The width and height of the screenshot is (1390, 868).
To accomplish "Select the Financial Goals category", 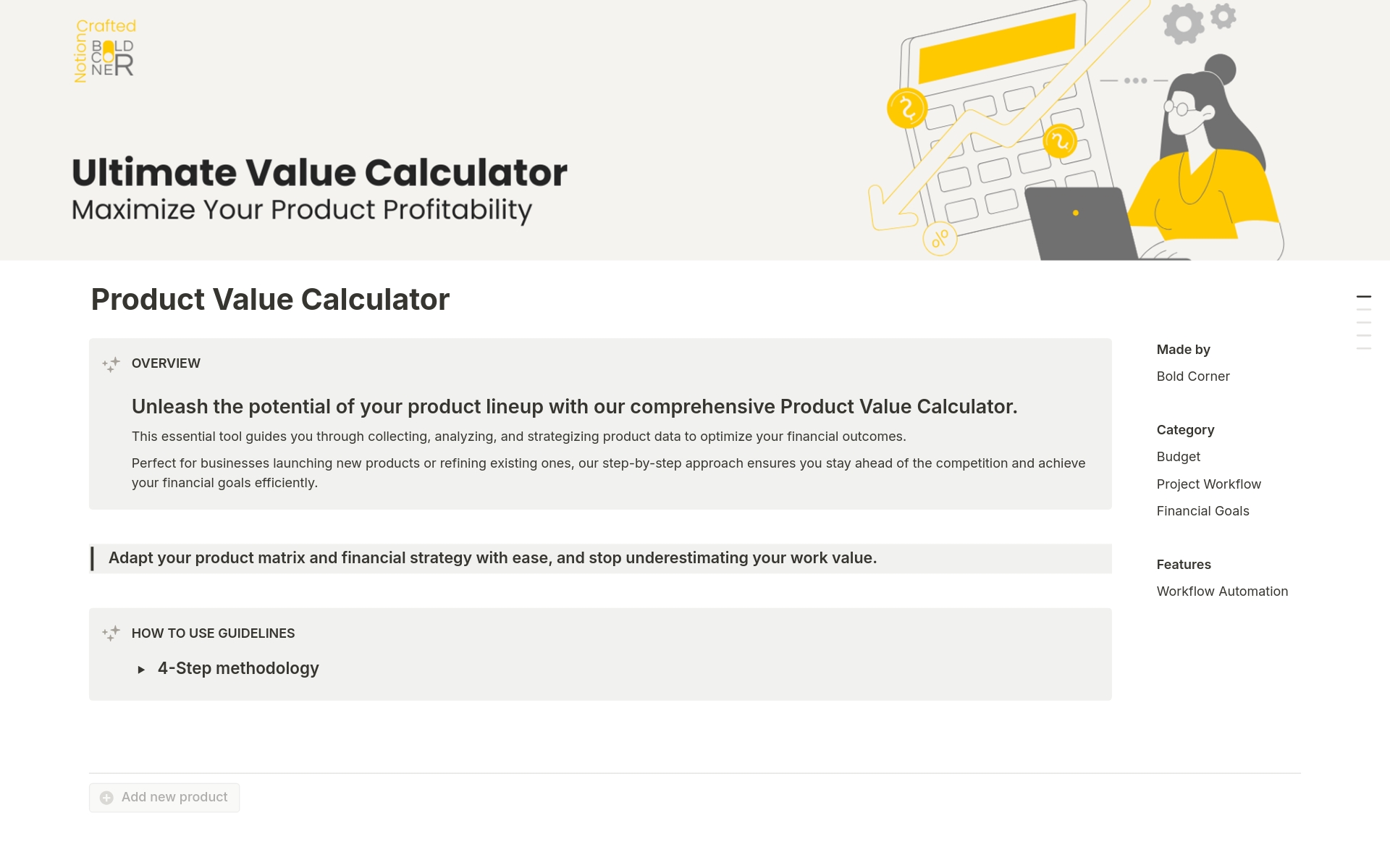I will click(1203, 510).
